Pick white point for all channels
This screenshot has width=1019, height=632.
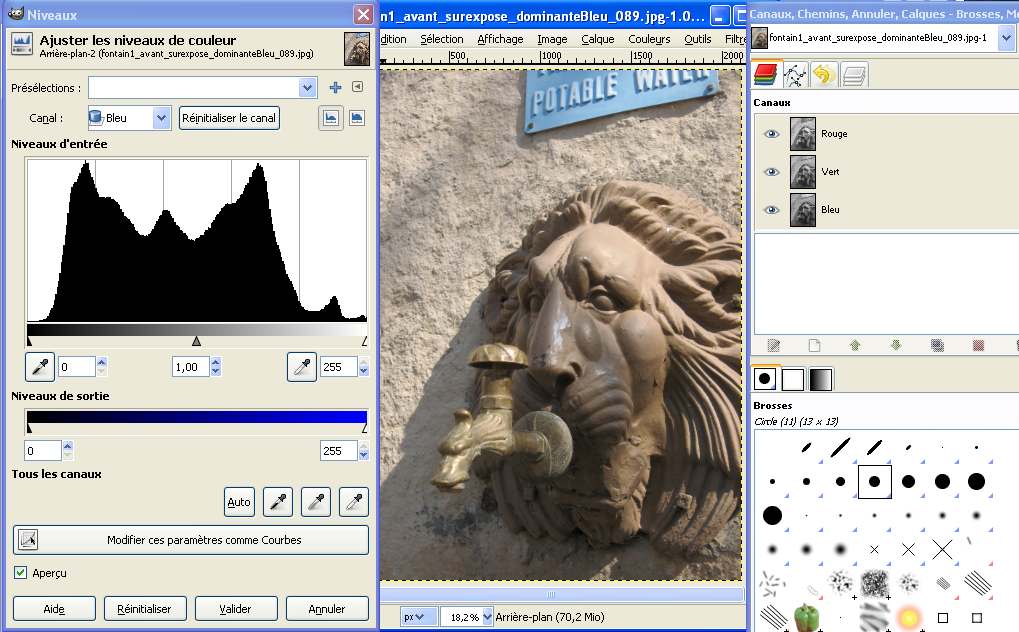coord(354,502)
